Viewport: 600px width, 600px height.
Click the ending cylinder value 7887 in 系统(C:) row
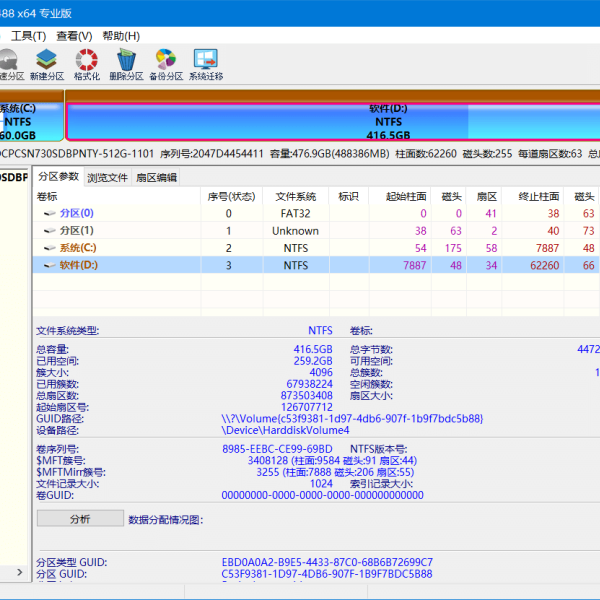tap(548, 248)
